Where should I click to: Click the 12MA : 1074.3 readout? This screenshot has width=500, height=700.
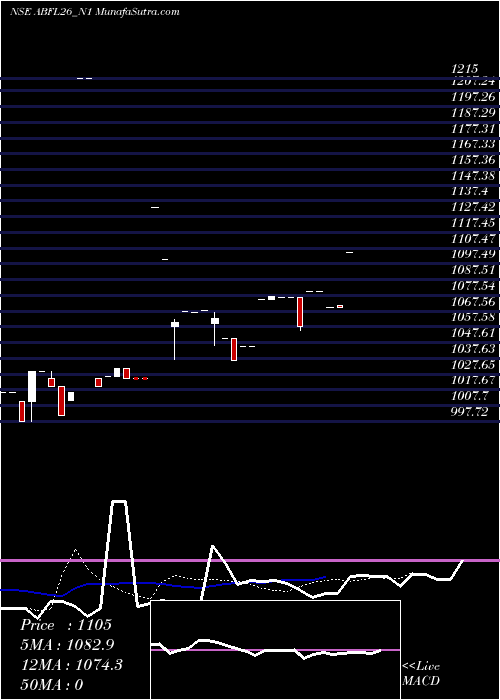72,665
